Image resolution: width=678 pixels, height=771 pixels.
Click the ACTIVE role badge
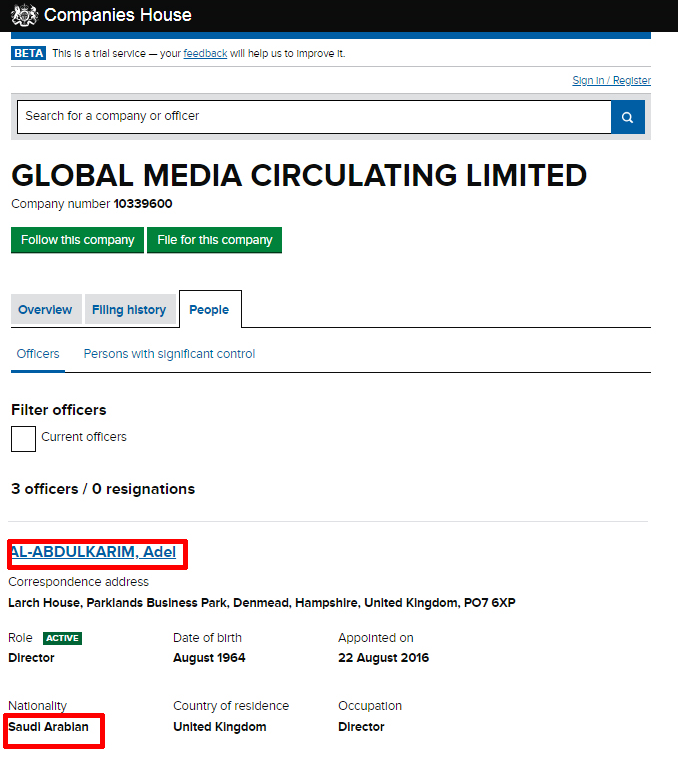[x=62, y=638]
